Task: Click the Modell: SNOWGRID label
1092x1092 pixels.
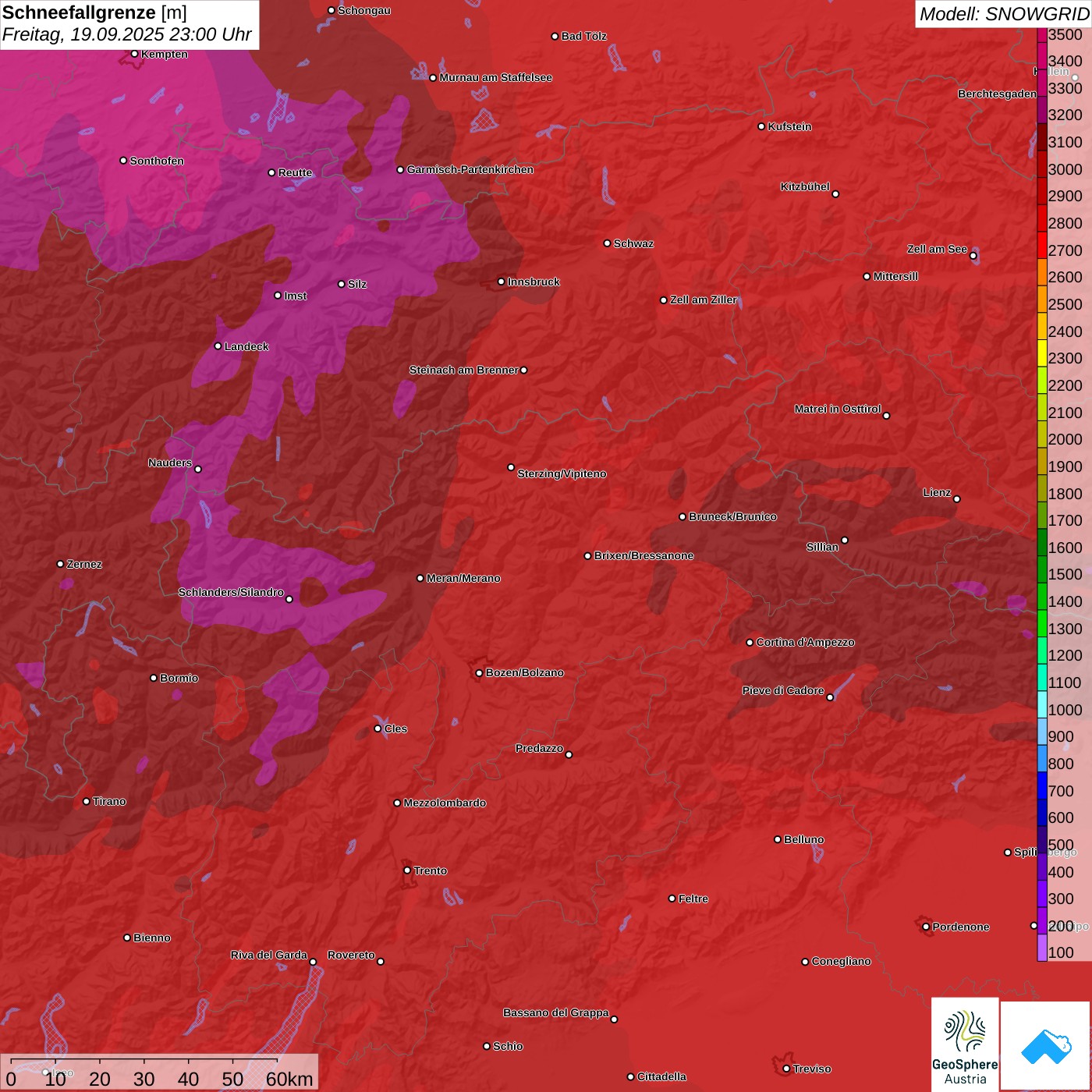Action: pos(1004,14)
